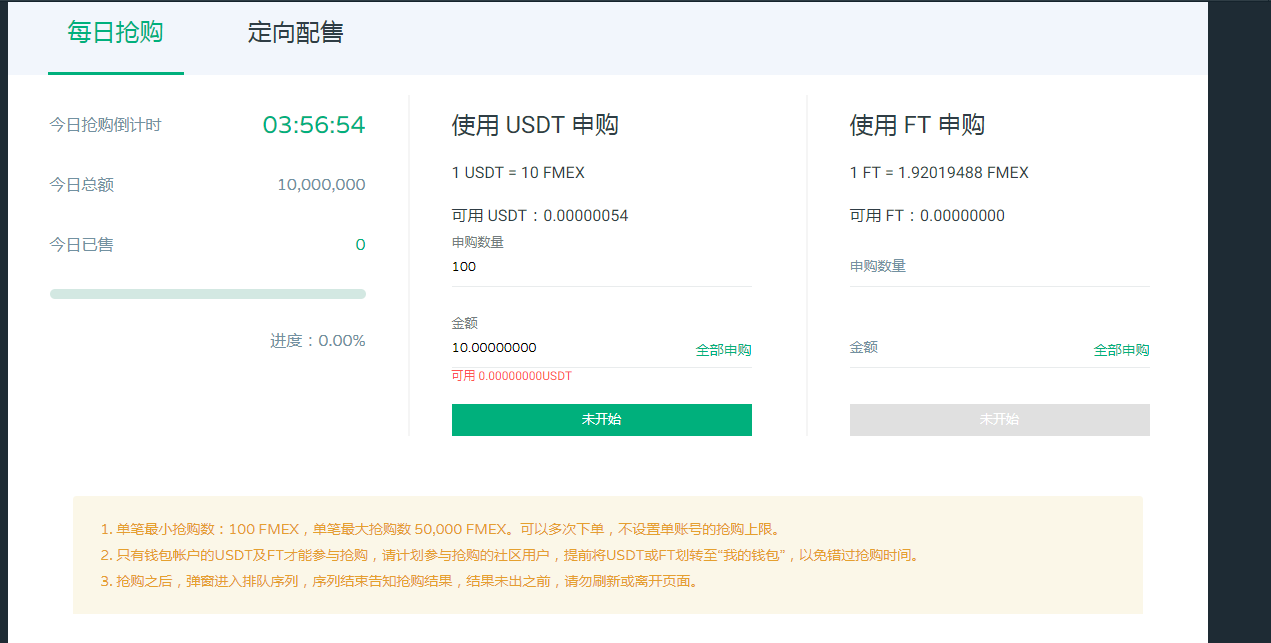Focus the FT 申购数量 input field
Viewport: 1271px width, 643px height.
[x=999, y=267]
